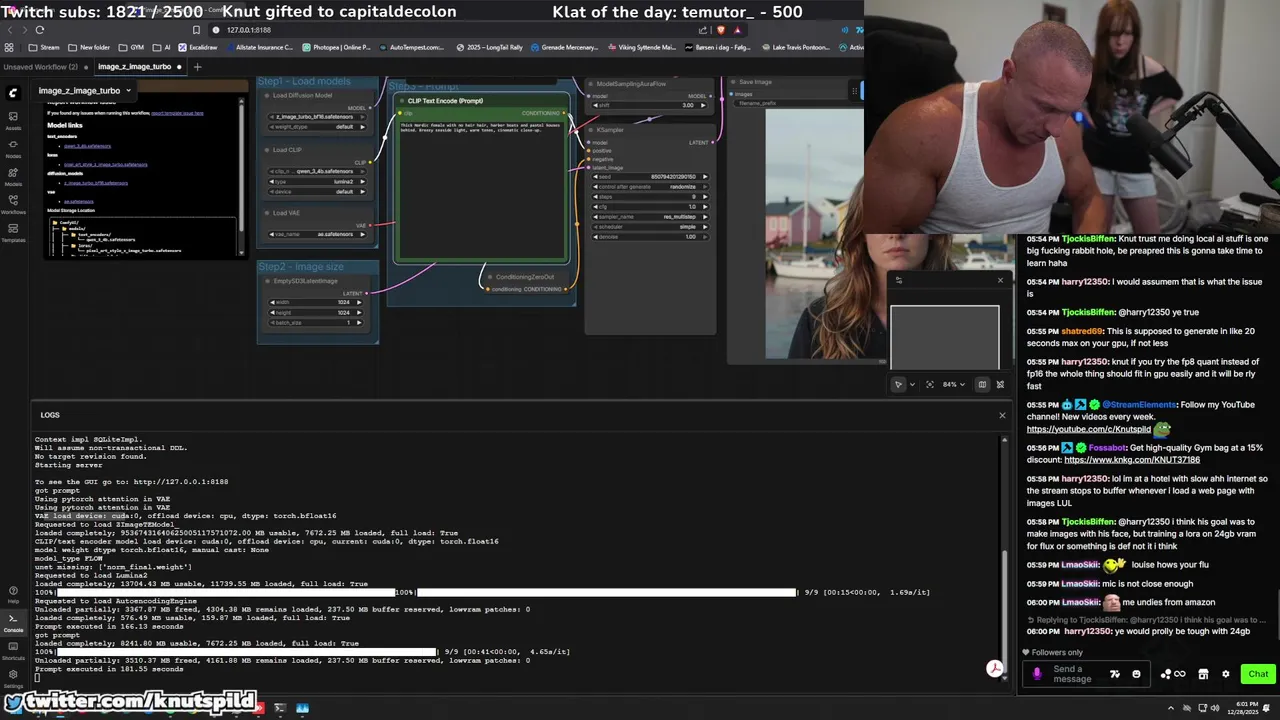Open the scheduler simple dropdown
This screenshot has width=1280, height=720.
coord(650,226)
